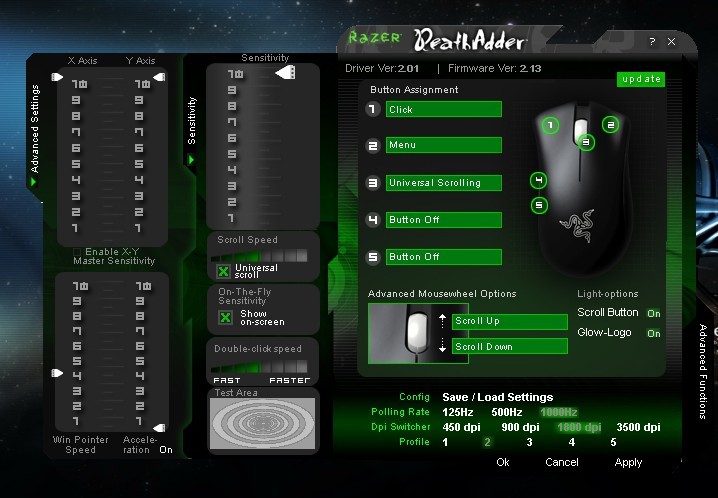Click the green circle 1 marker on mouse image
The width and height of the screenshot is (718, 498).
point(550,125)
